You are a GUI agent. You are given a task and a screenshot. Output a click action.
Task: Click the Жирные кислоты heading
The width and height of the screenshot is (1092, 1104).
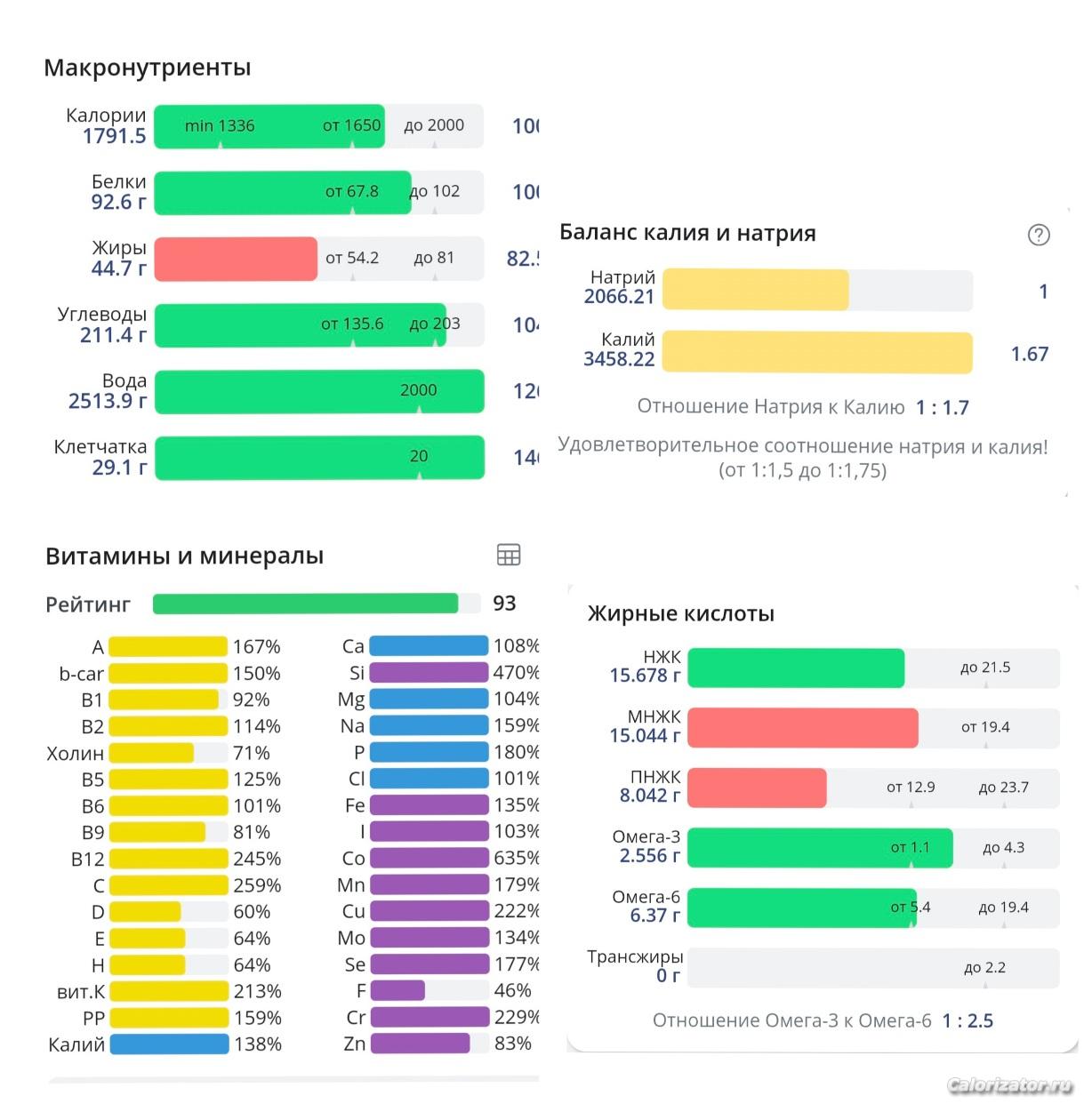[680, 614]
